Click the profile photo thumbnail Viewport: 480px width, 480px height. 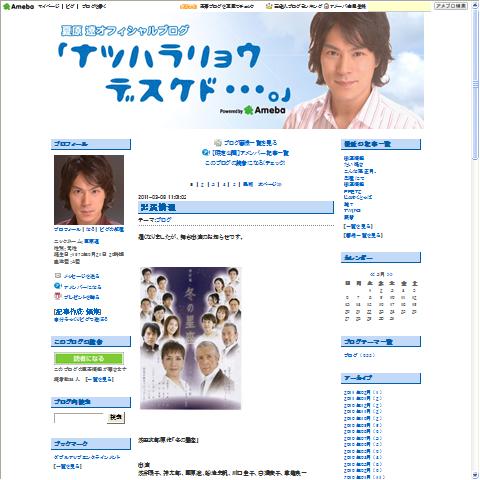(x=89, y=190)
